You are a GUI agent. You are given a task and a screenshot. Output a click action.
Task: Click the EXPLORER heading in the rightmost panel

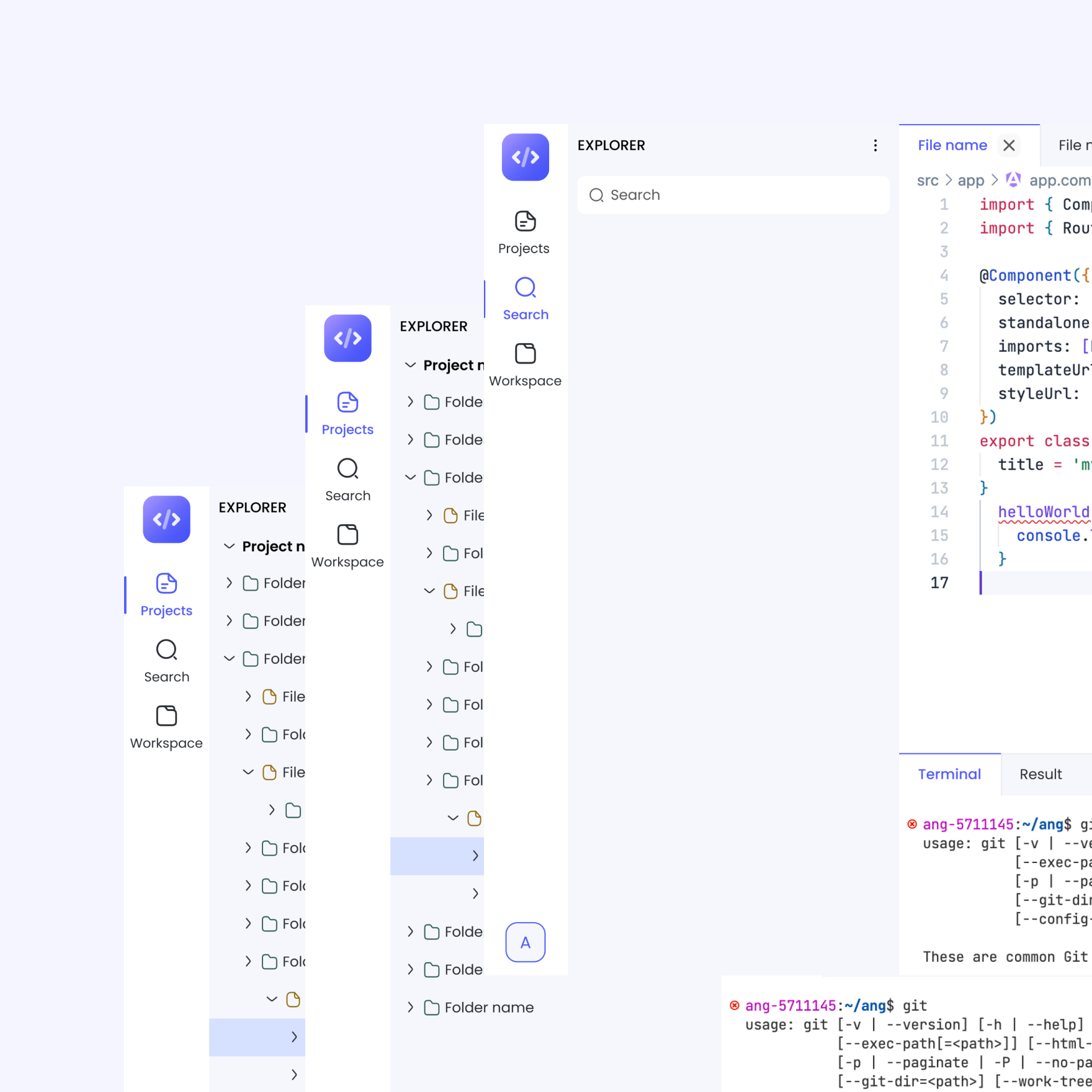[x=611, y=145]
